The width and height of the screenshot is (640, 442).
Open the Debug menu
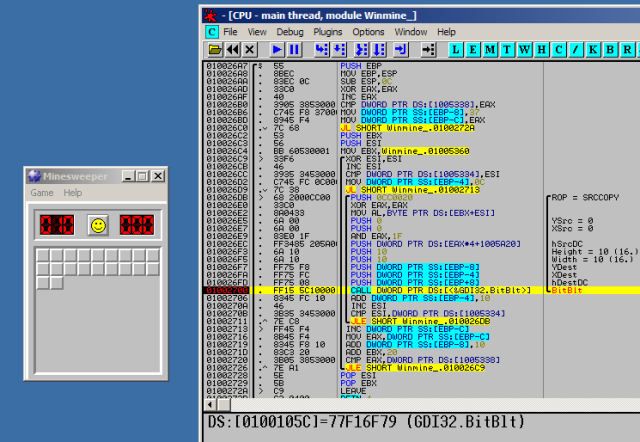[290, 32]
